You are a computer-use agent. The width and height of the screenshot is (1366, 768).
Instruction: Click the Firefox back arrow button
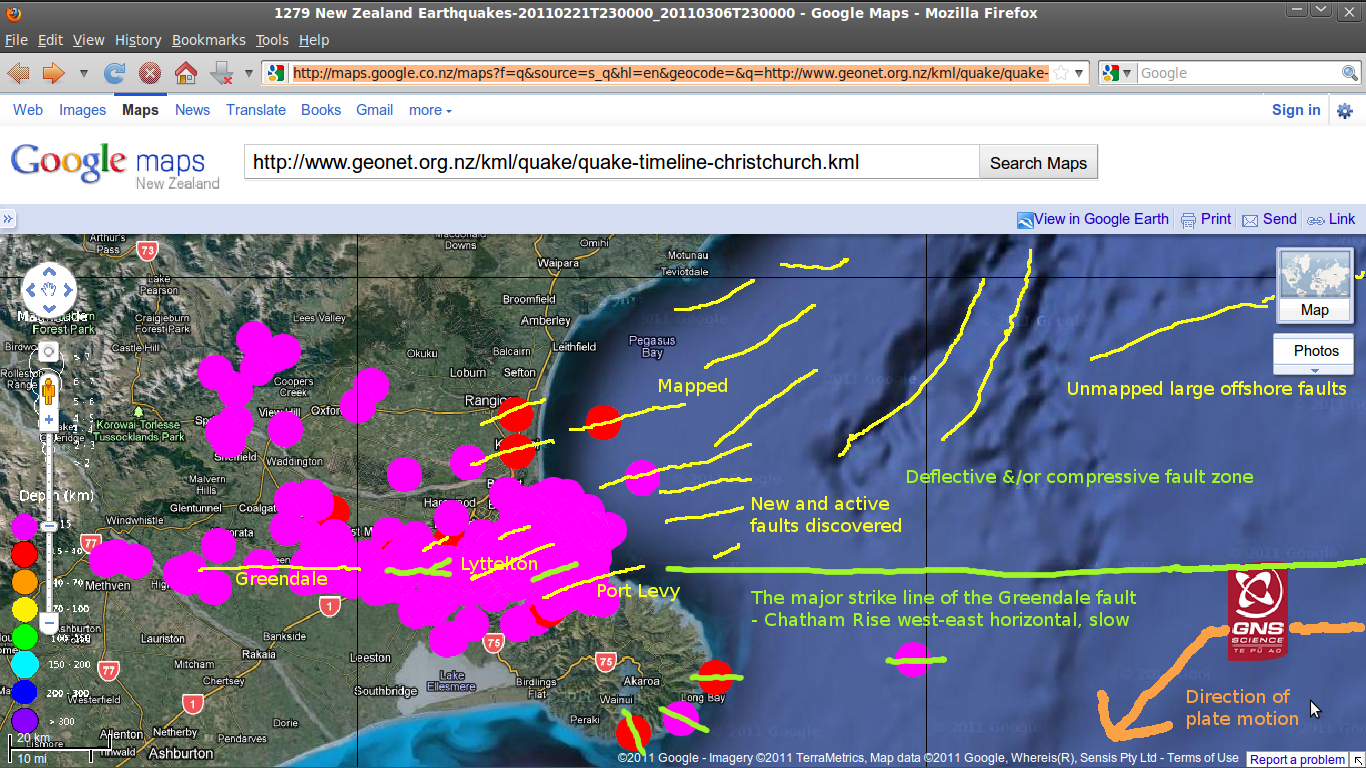(18, 73)
